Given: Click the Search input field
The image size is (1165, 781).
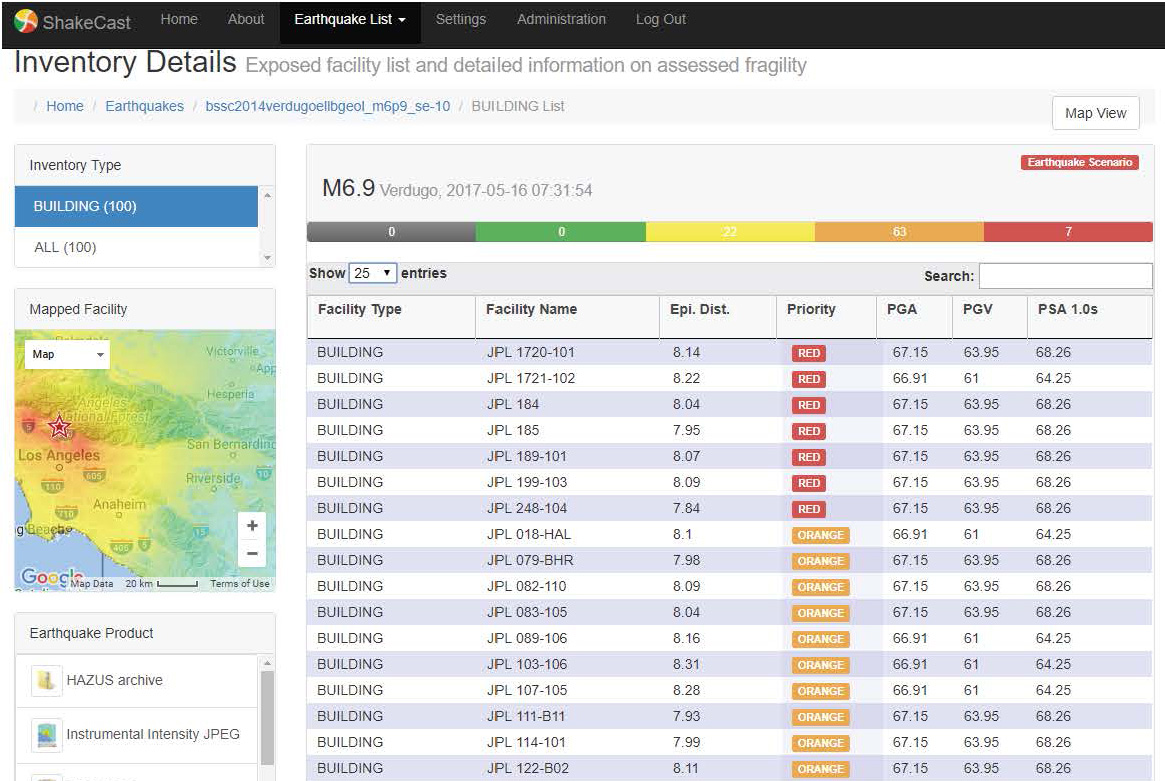Looking at the screenshot, I should 1065,276.
